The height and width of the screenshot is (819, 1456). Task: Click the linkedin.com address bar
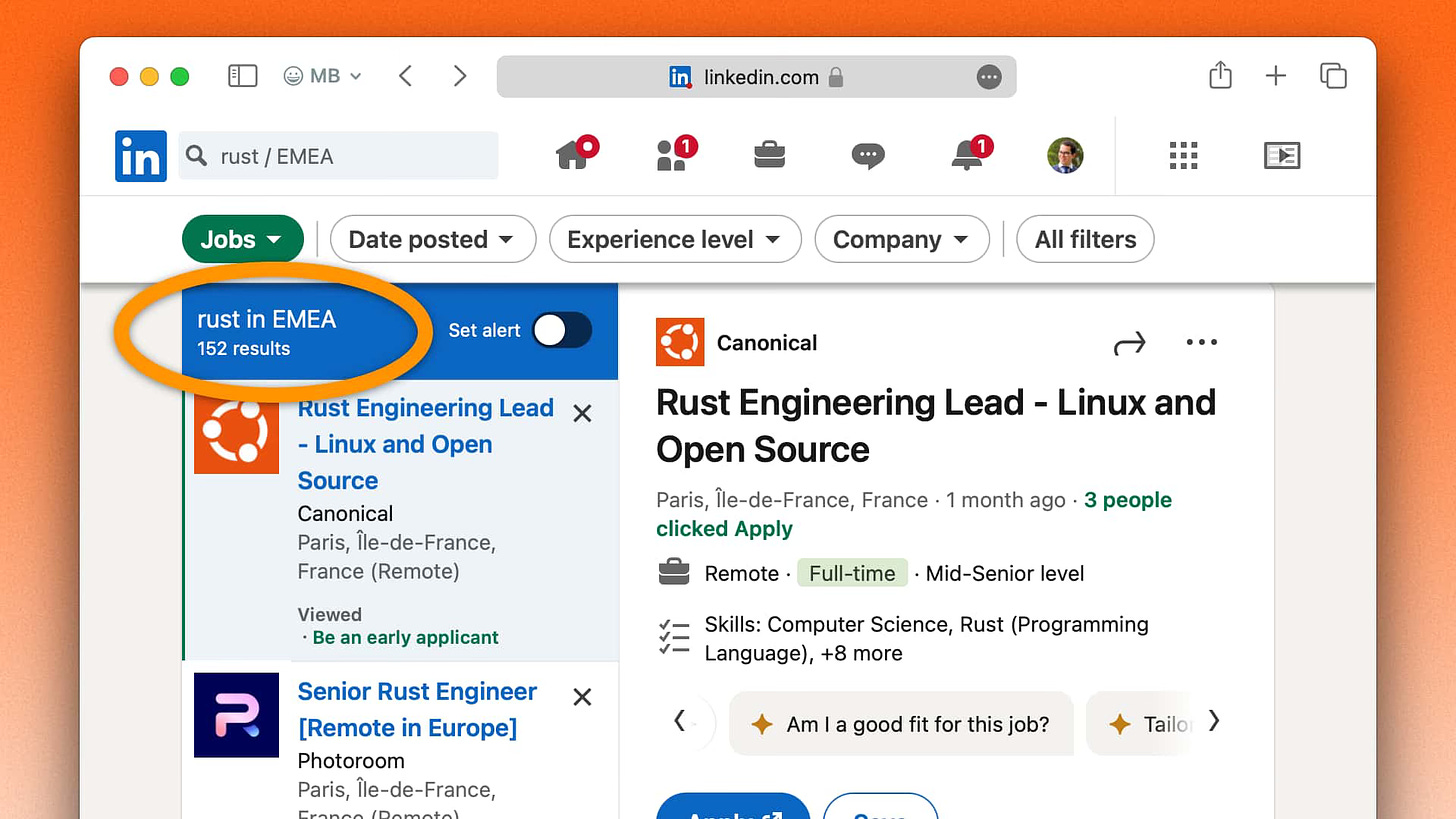point(756,77)
